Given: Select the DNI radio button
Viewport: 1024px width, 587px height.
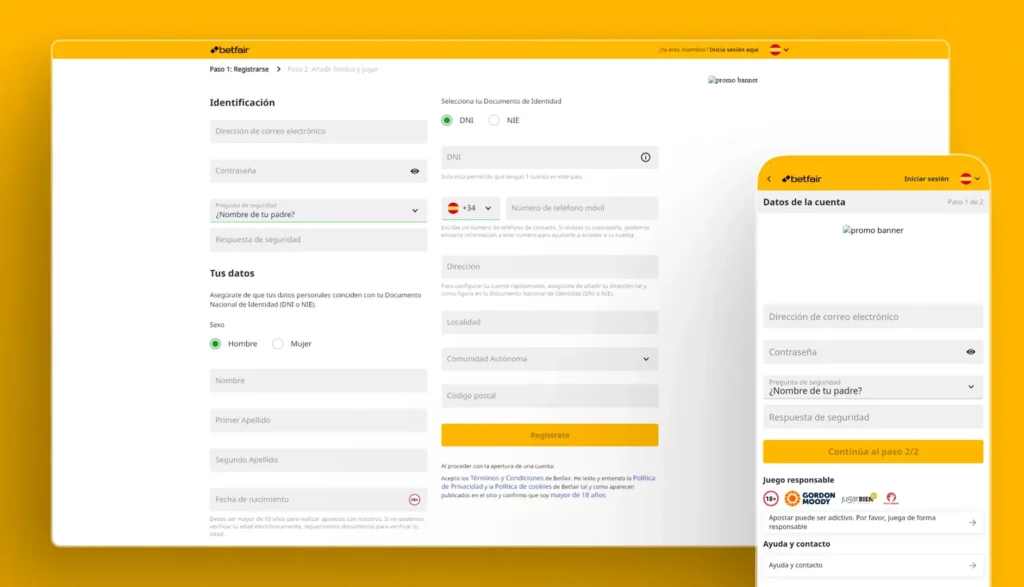Looking at the screenshot, I should (x=447, y=120).
